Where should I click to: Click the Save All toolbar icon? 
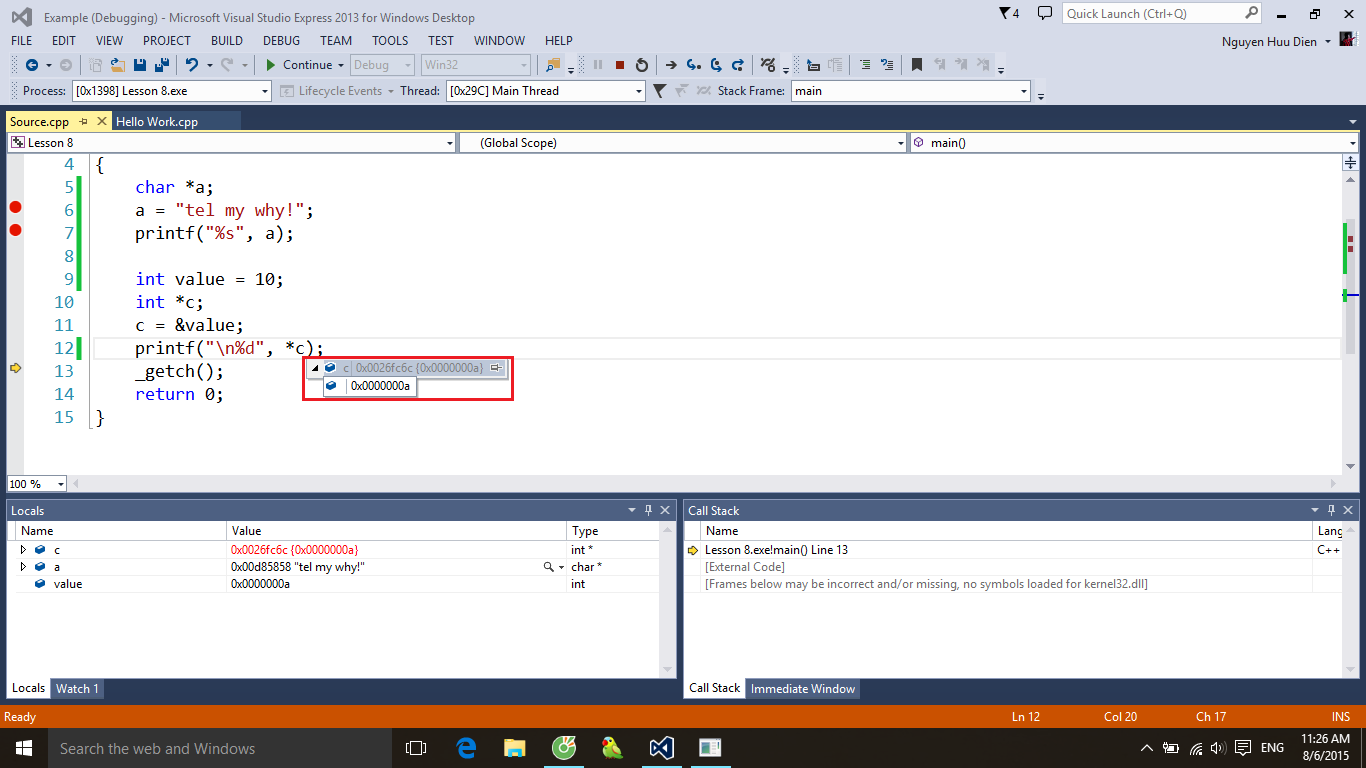(x=160, y=65)
